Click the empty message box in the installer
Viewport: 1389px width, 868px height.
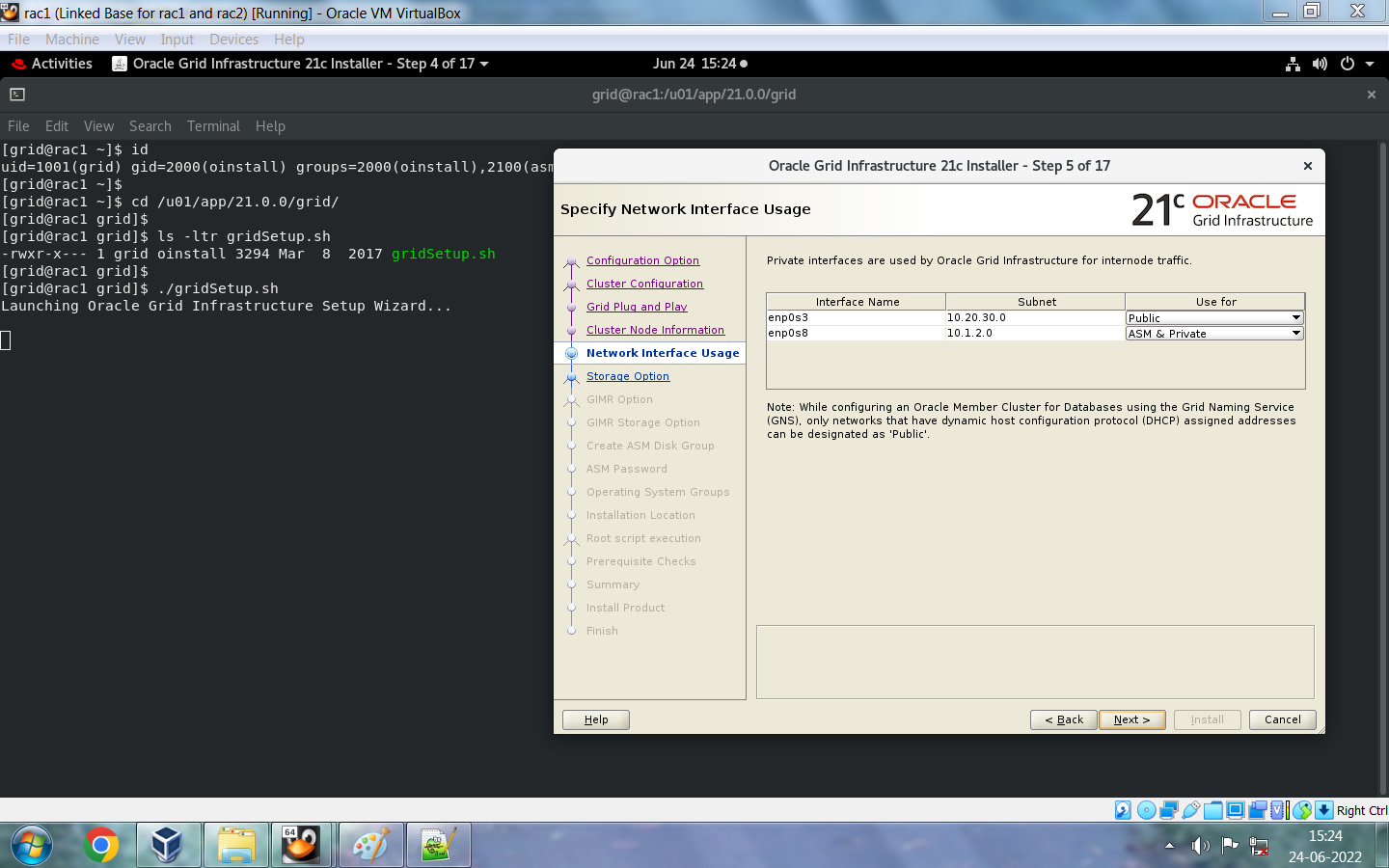1035,662
